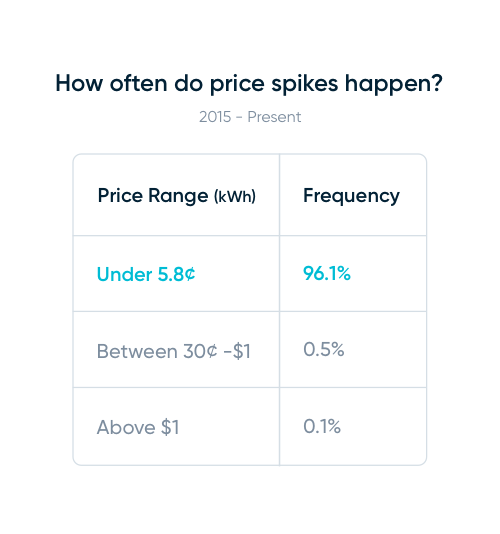This screenshot has height=534, width=500.
Task: Click the 96.1% frequency value
Action: [x=327, y=273]
